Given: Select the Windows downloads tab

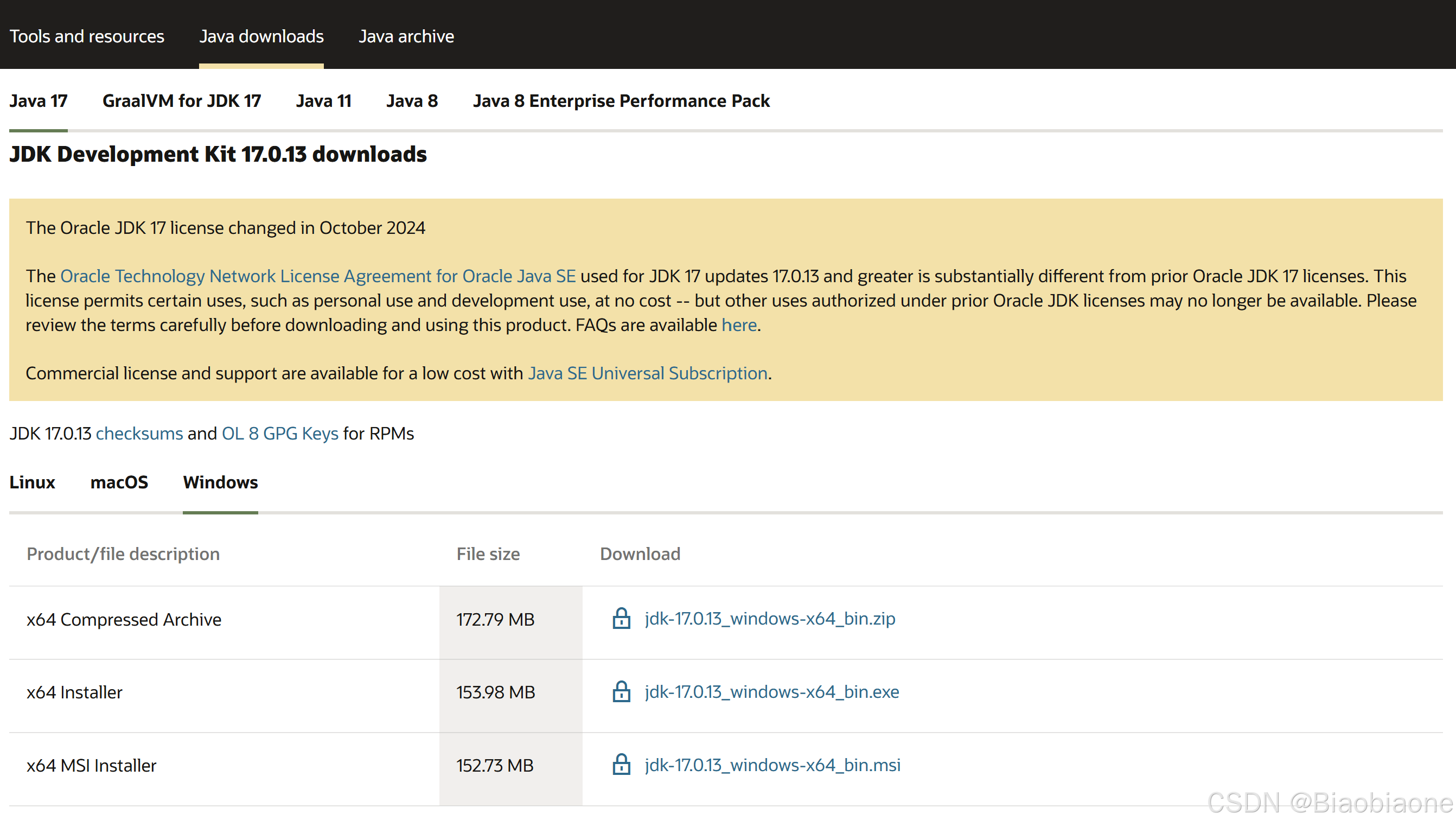Looking at the screenshot, I should click(x=220, y=482).
